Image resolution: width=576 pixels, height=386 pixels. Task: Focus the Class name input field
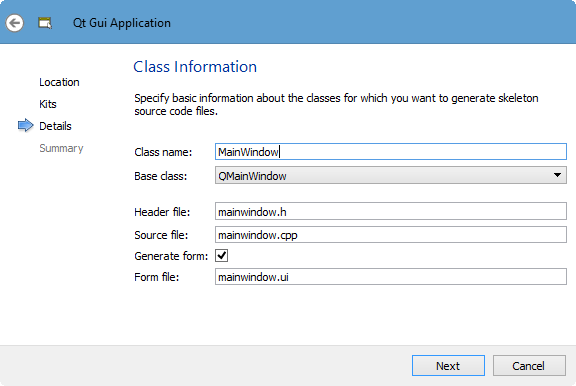tap(390, 152)
